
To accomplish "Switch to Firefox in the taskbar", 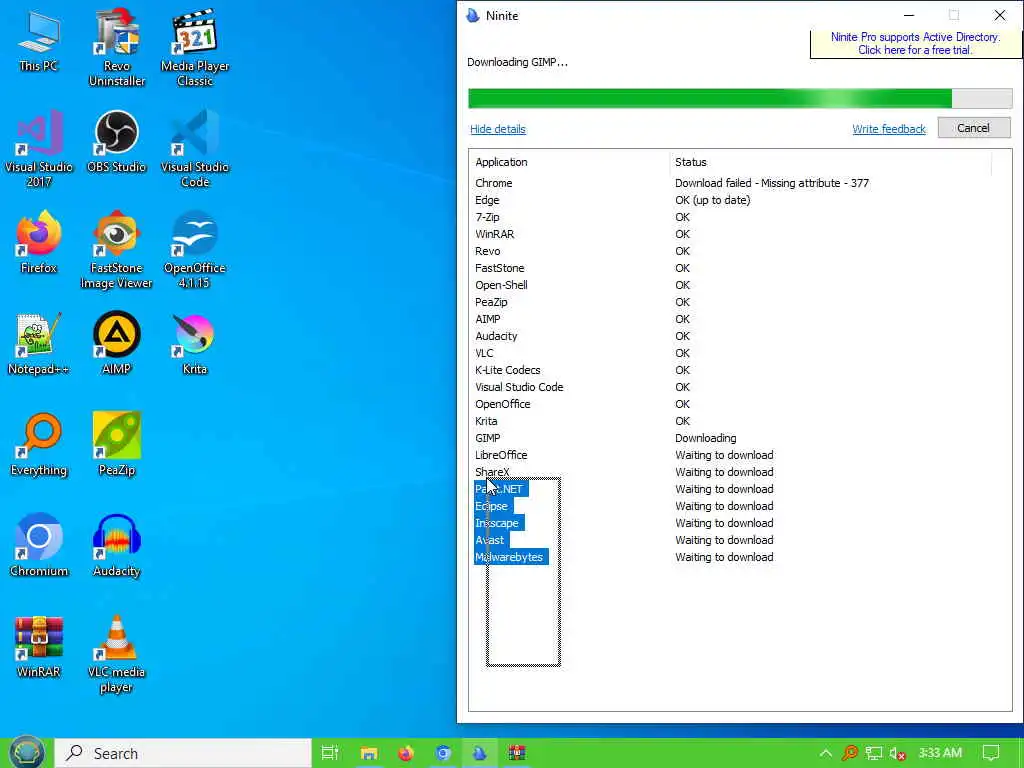I will click(x=406, y=753).
